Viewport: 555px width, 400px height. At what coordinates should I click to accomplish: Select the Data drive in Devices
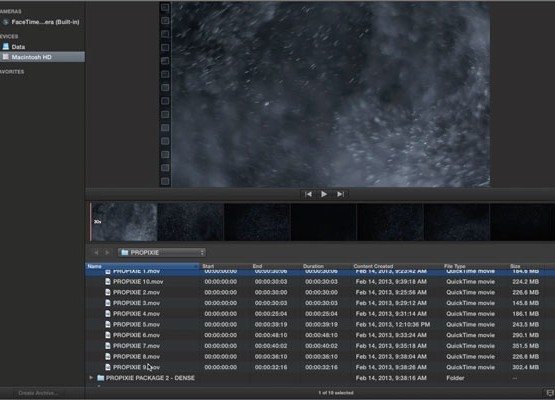18,47
